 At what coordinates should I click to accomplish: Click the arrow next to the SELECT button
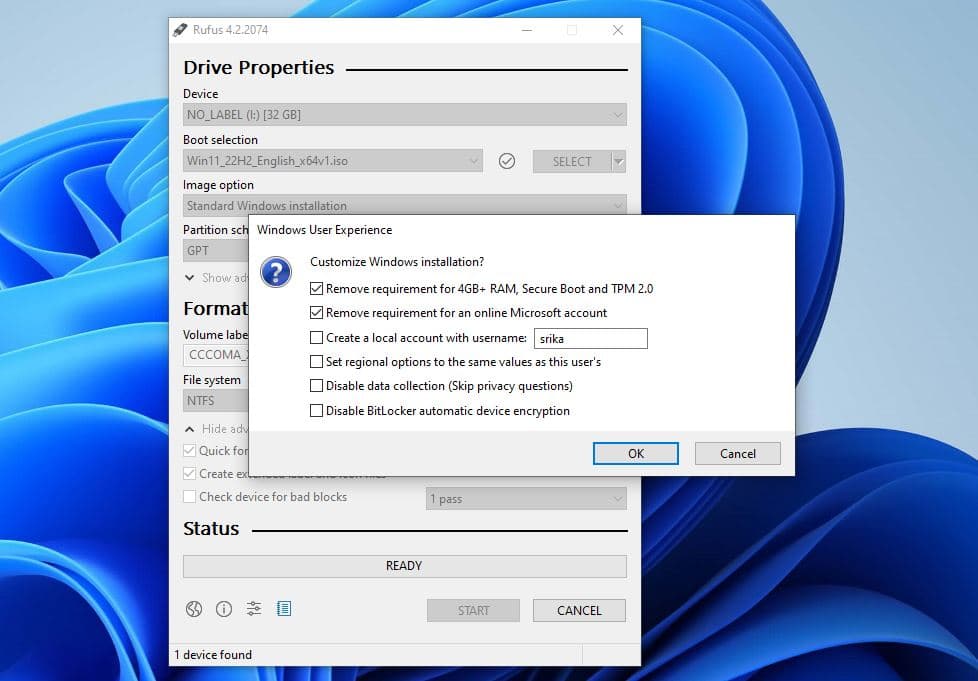[619, 161]
